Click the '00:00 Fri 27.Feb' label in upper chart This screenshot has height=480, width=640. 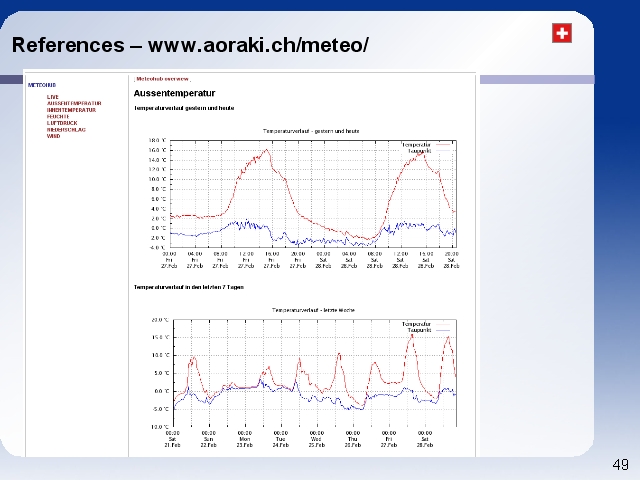169,260
